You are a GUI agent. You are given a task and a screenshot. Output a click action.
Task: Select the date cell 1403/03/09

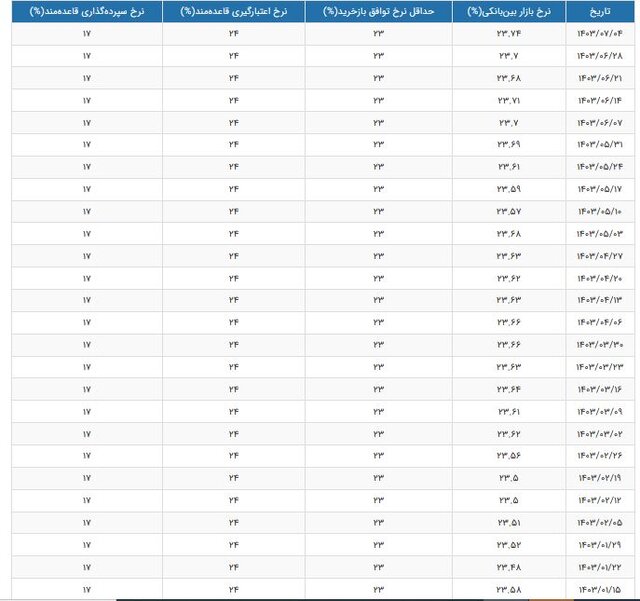pyautogui.click(x=600, y=411)
